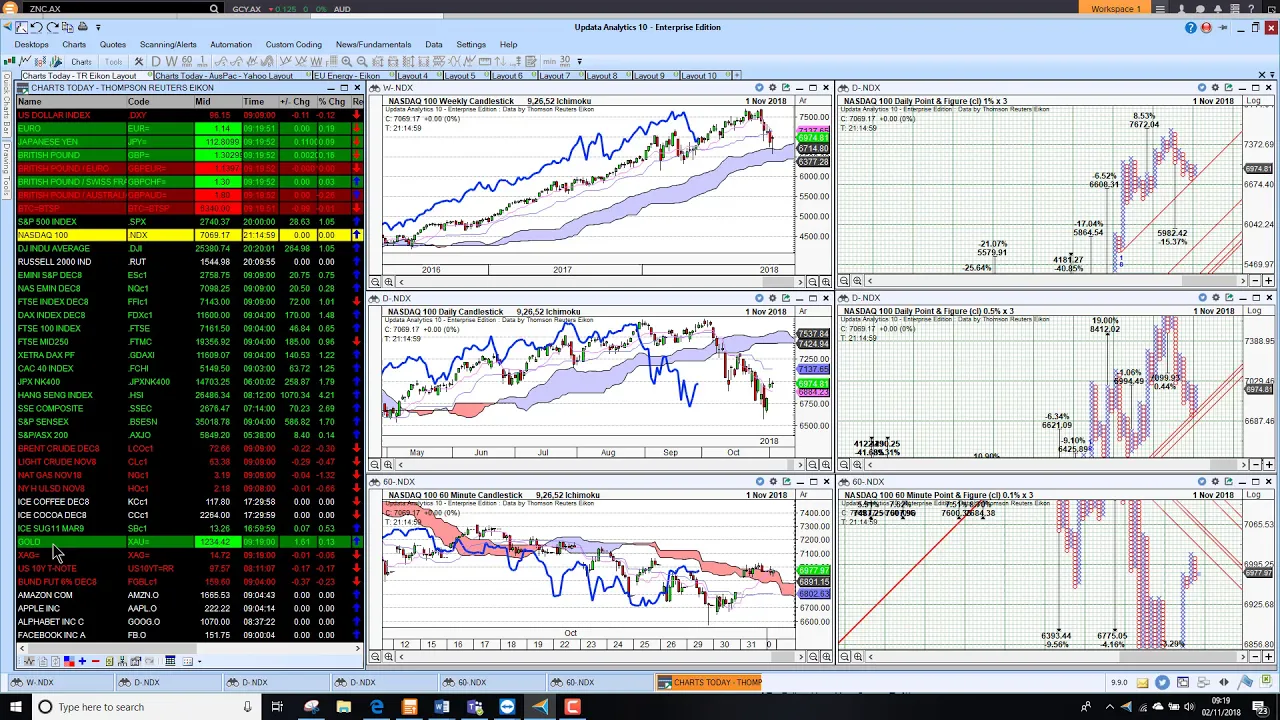Click the candlestick chart icon at toolbar start
The height and width of the screenshot is (720, 1280).
(x=9, y=61)
